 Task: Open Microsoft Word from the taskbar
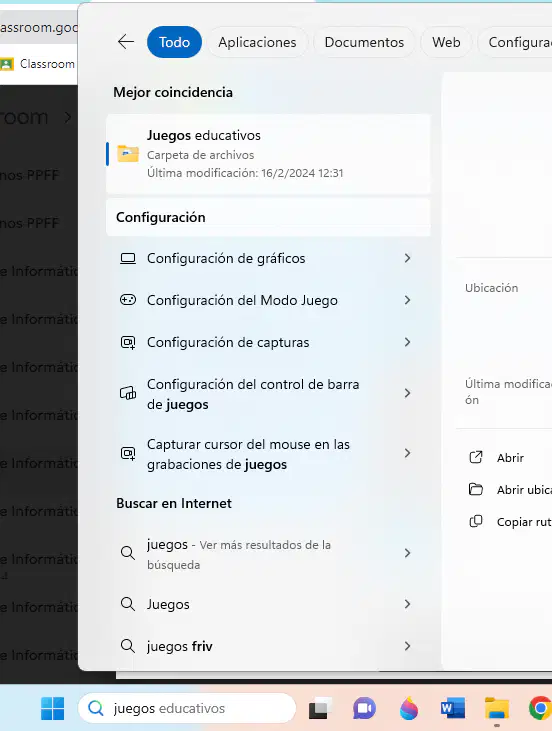[453, 709]
